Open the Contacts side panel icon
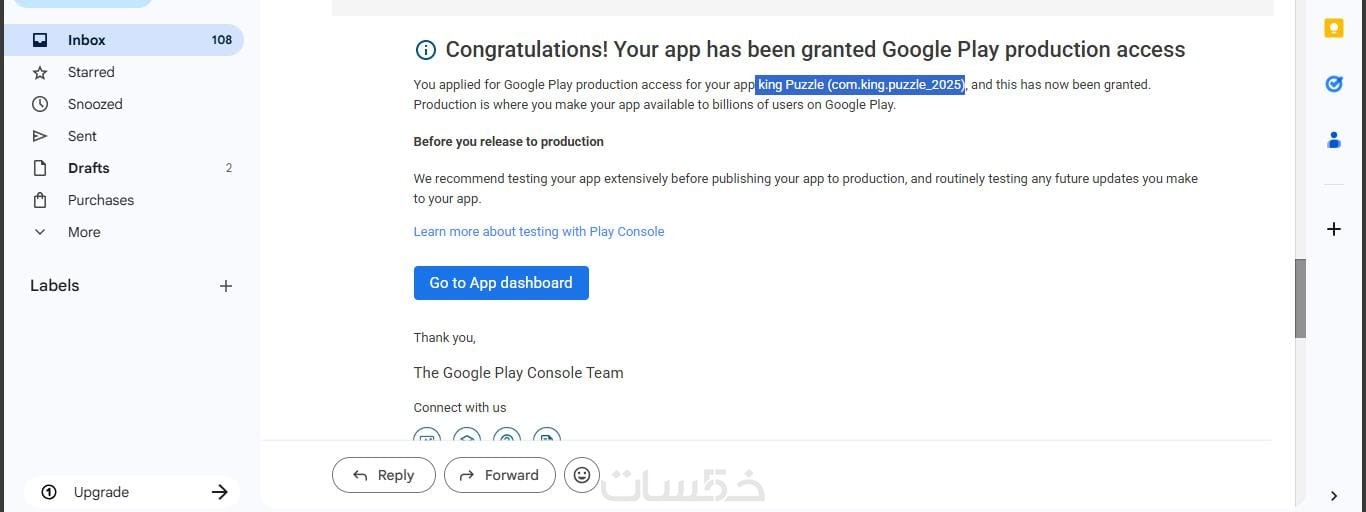Image resolution: width=1366 pixels, height=512 pixels. pos(1333,140)
